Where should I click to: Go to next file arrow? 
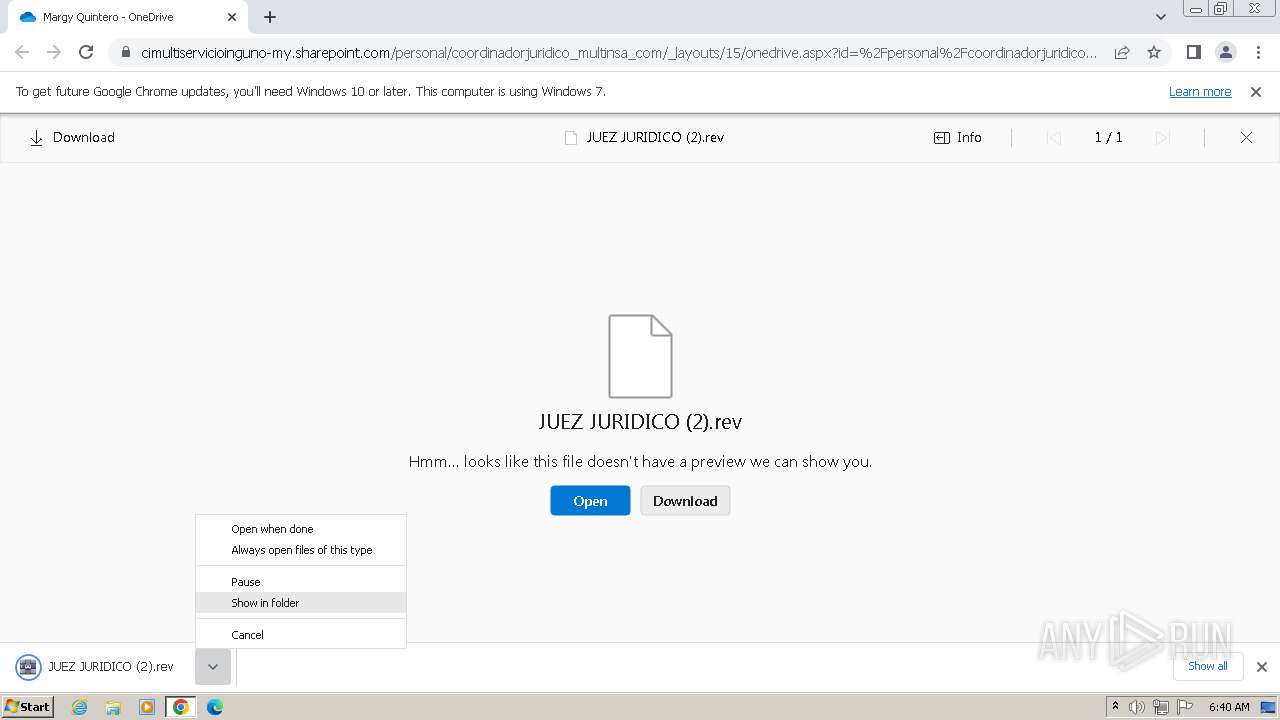(x=1162, y=138)
